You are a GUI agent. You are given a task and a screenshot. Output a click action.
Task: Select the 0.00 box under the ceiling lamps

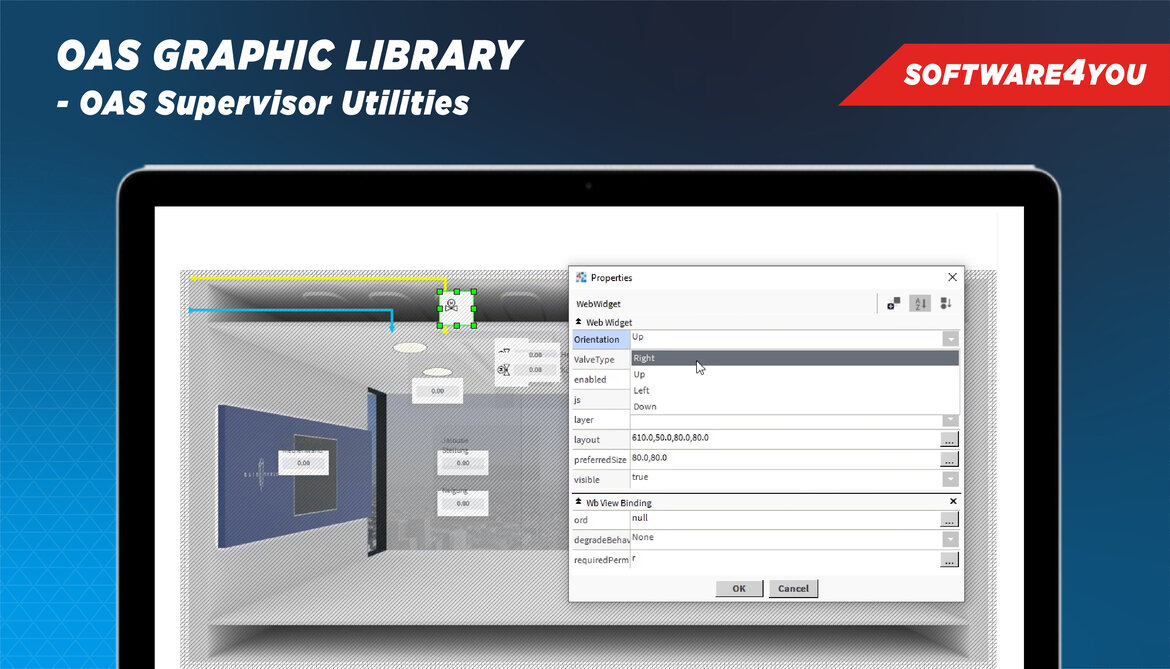pyautogui.click(x=437, y=391)
